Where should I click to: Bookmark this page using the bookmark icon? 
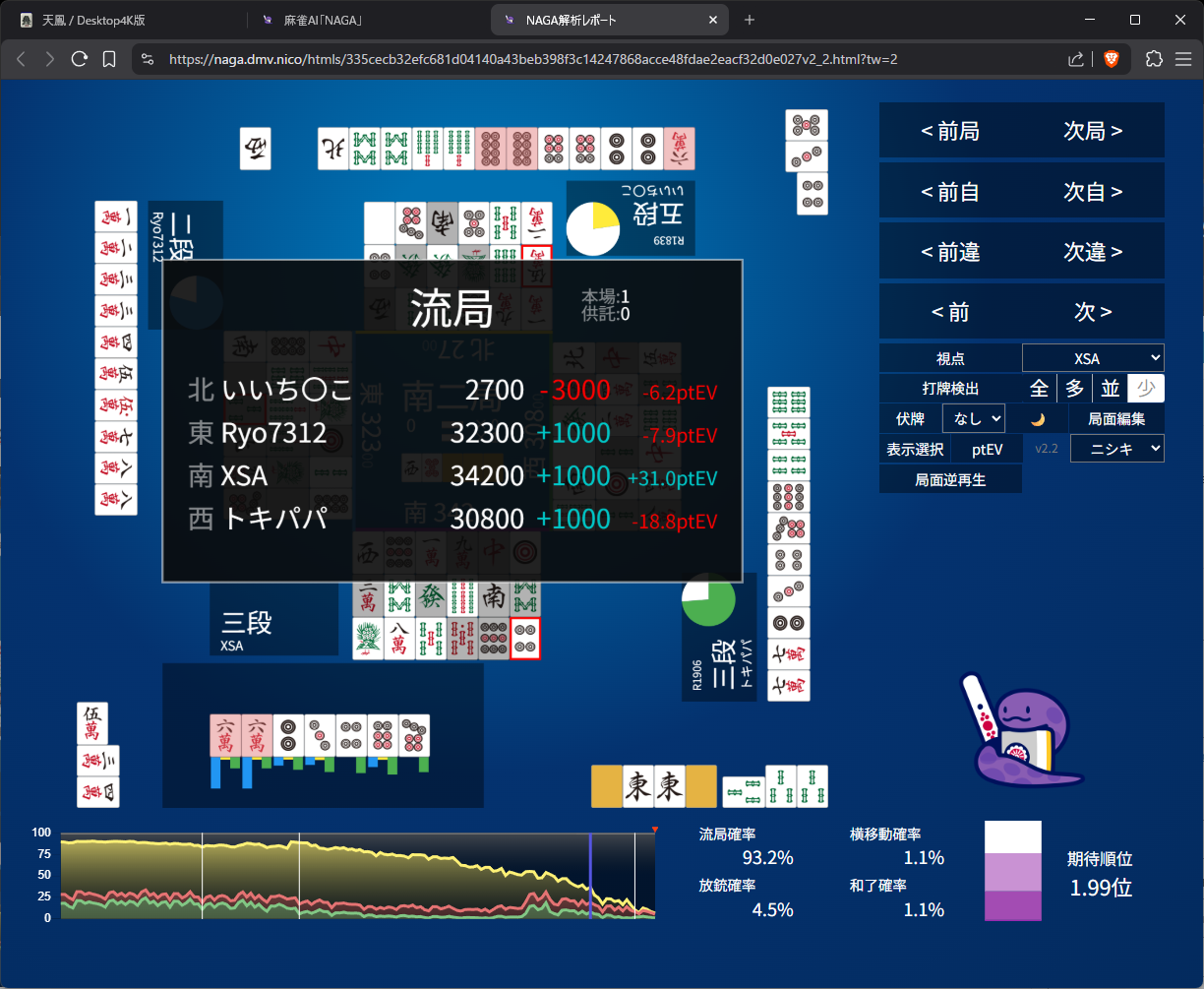click(x=109, y=59)
